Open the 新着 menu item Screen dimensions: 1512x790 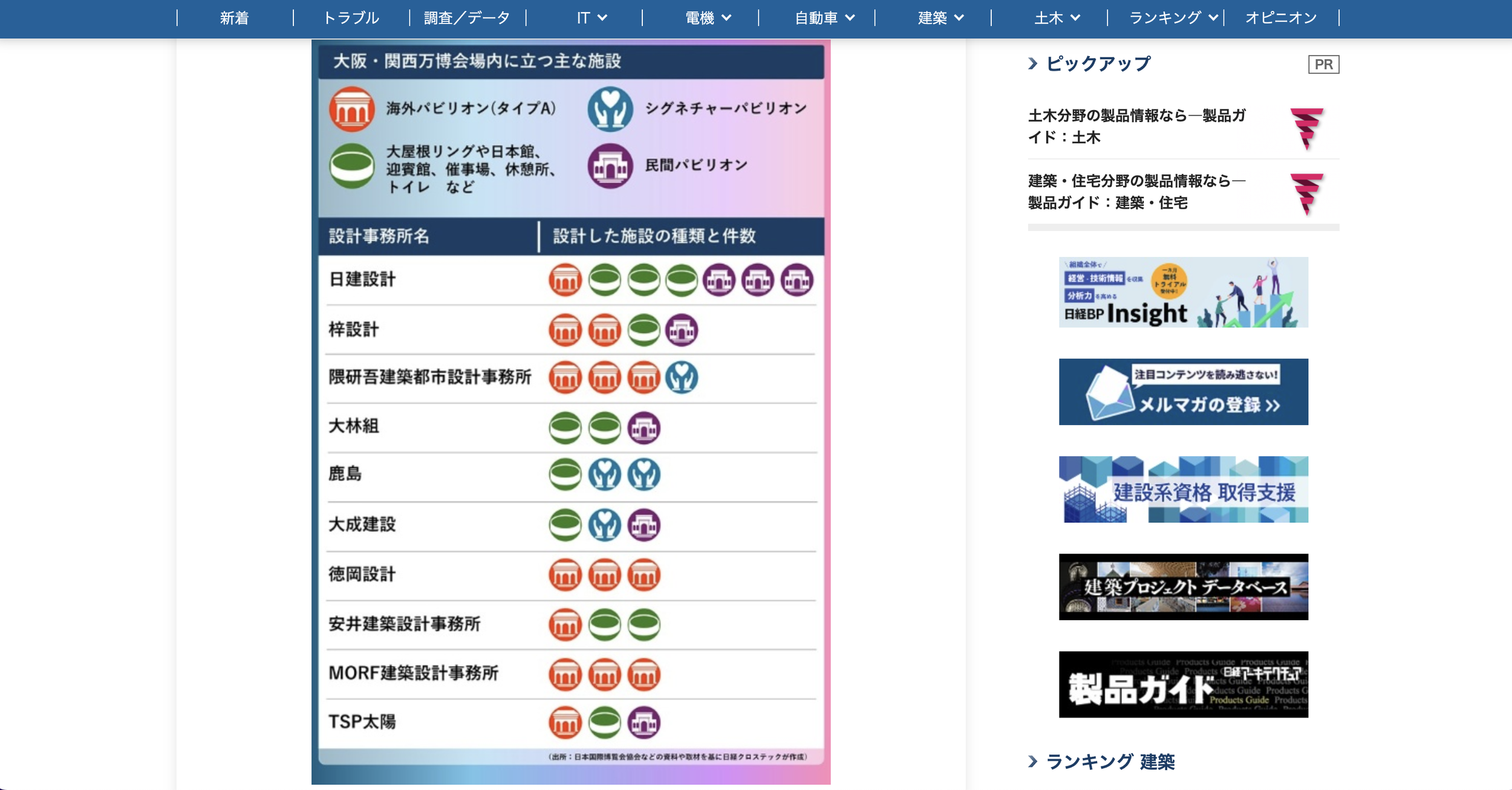coord(235,18)
